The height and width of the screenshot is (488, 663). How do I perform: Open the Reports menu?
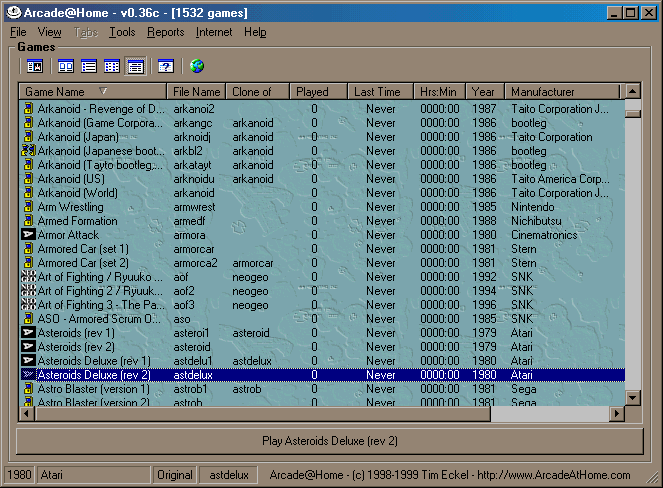point(166,32)
